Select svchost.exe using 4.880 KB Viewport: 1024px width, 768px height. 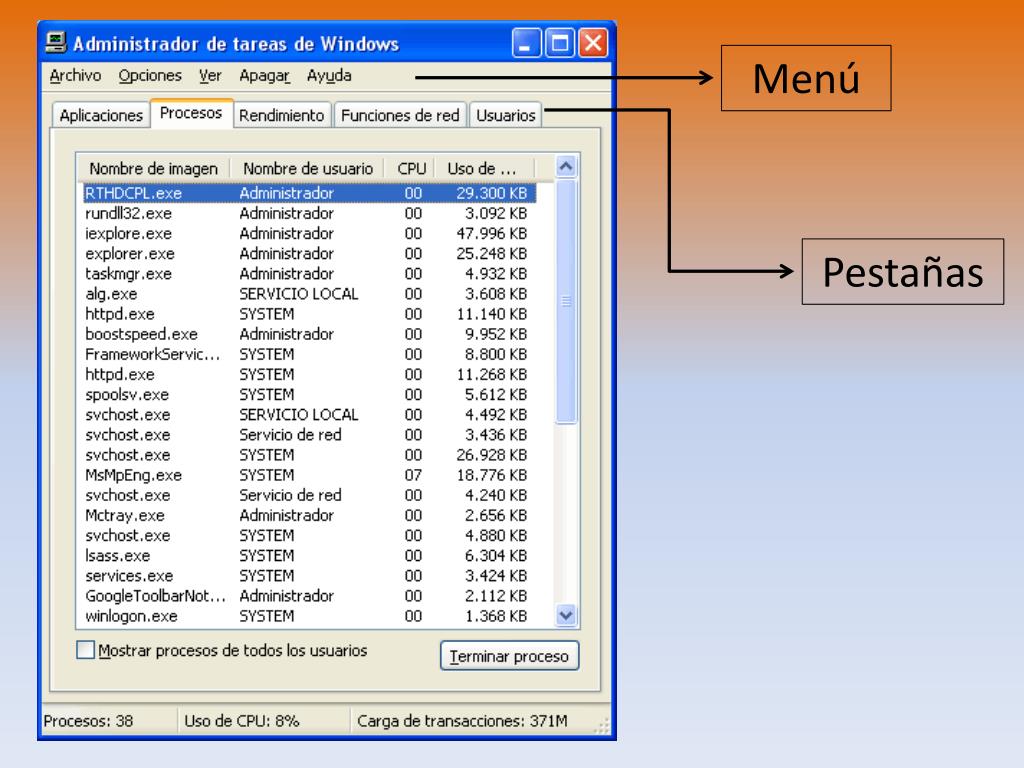click(310, 536)
